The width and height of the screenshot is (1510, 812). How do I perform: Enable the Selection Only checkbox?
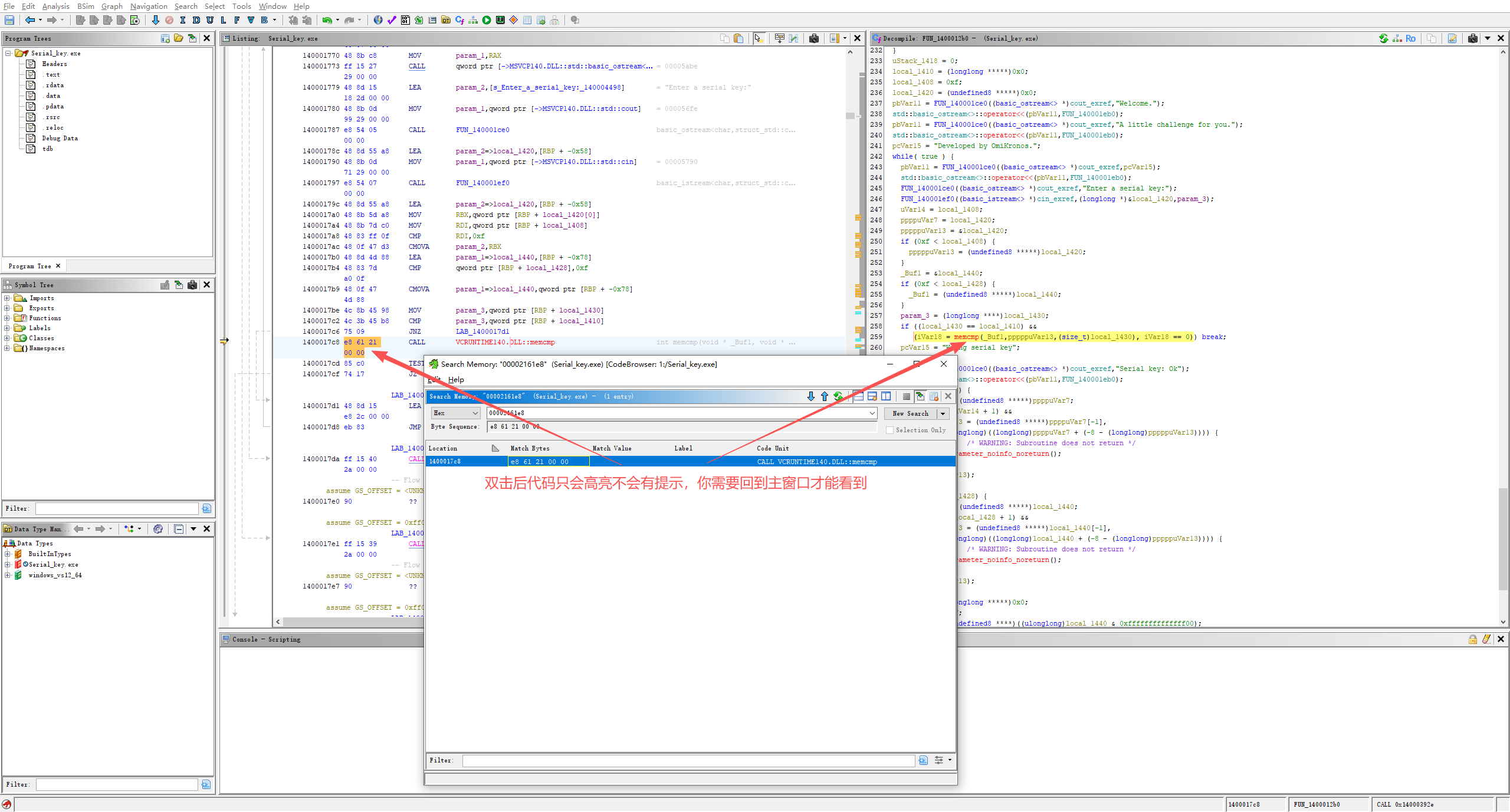[x=889, y=430]
